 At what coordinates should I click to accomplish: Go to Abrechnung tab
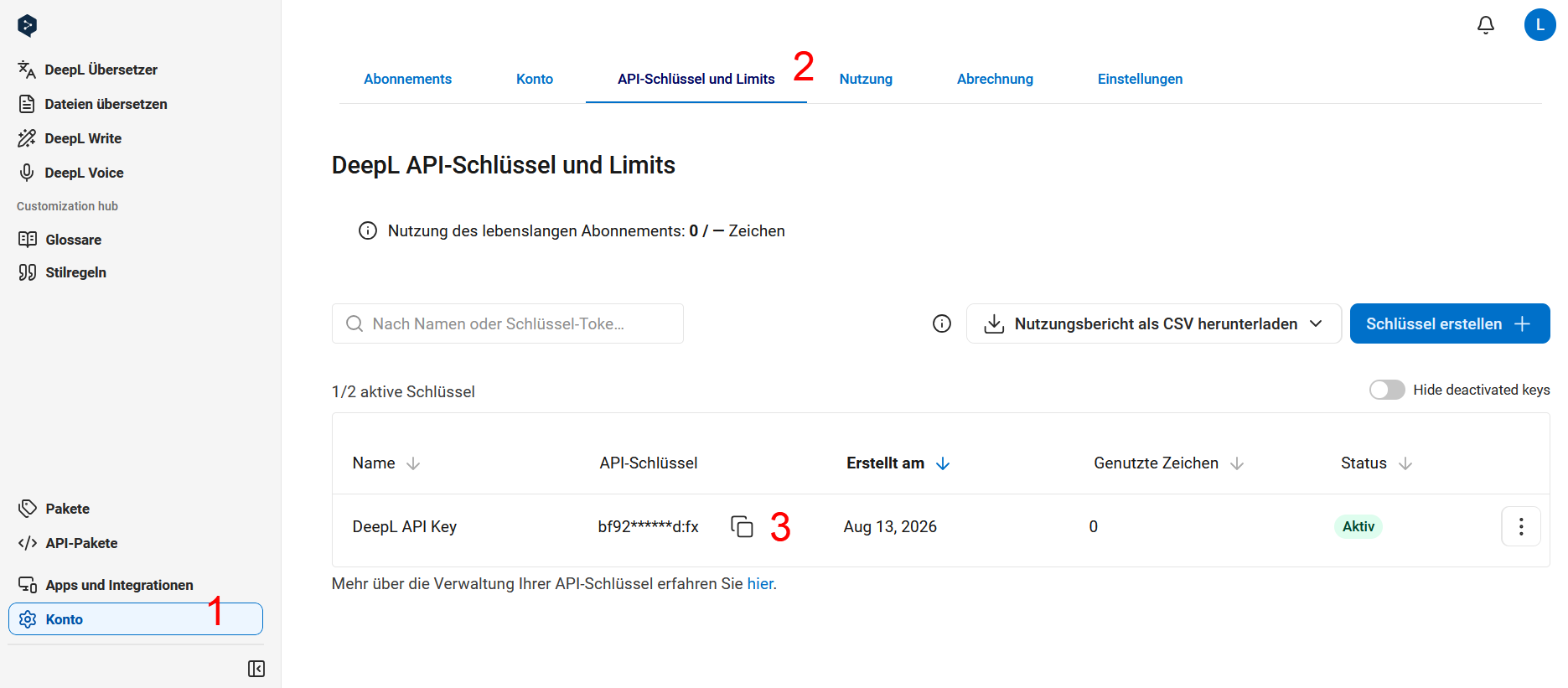pos(995,79)
